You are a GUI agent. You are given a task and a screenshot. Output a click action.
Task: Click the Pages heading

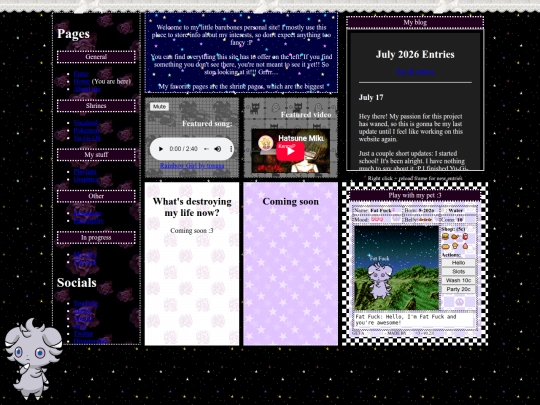point(73,34)
